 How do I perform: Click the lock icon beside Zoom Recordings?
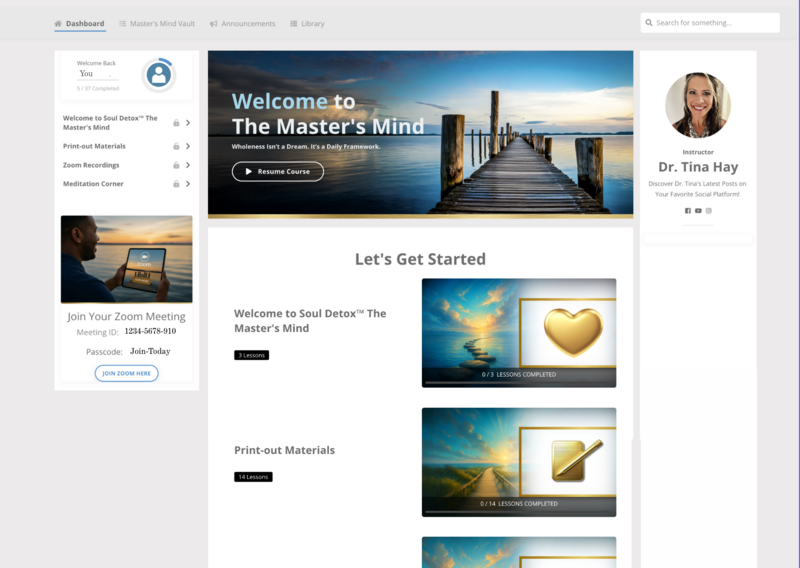point(176,165)
